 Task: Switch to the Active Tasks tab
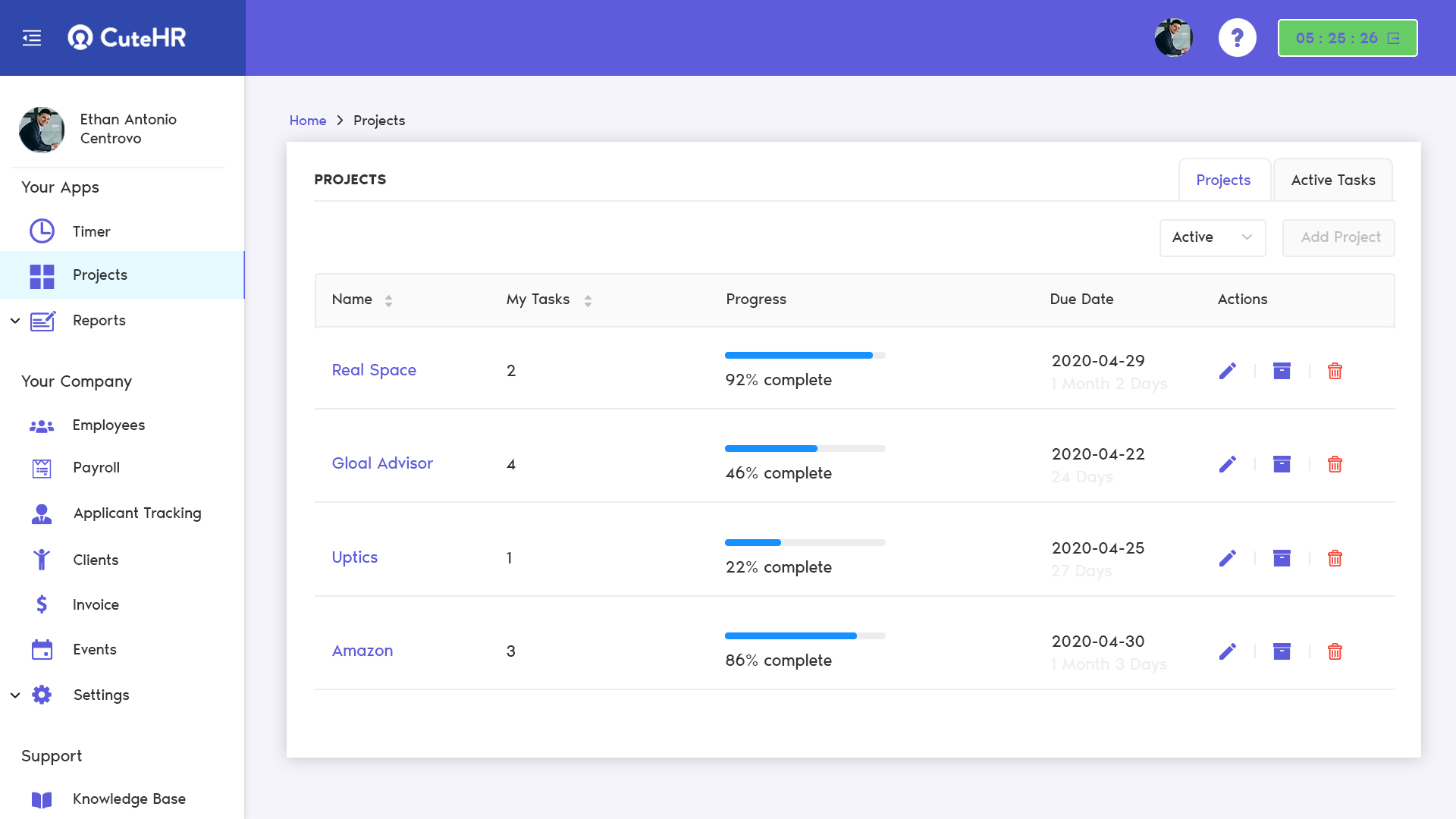[x=1333, y=180]
